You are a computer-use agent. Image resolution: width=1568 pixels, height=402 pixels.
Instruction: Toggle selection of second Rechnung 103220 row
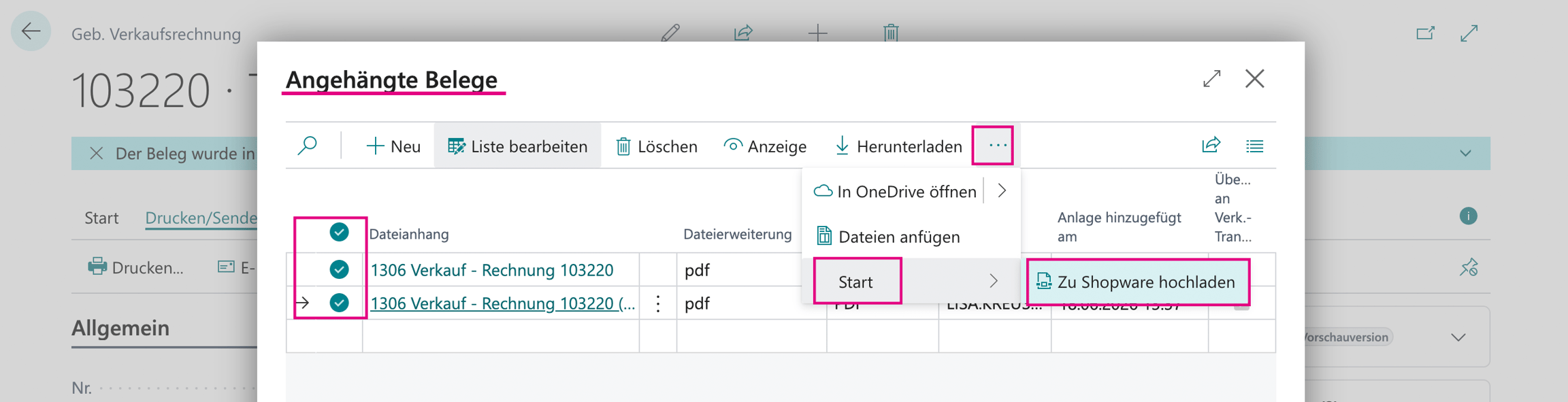click(339, 303)
